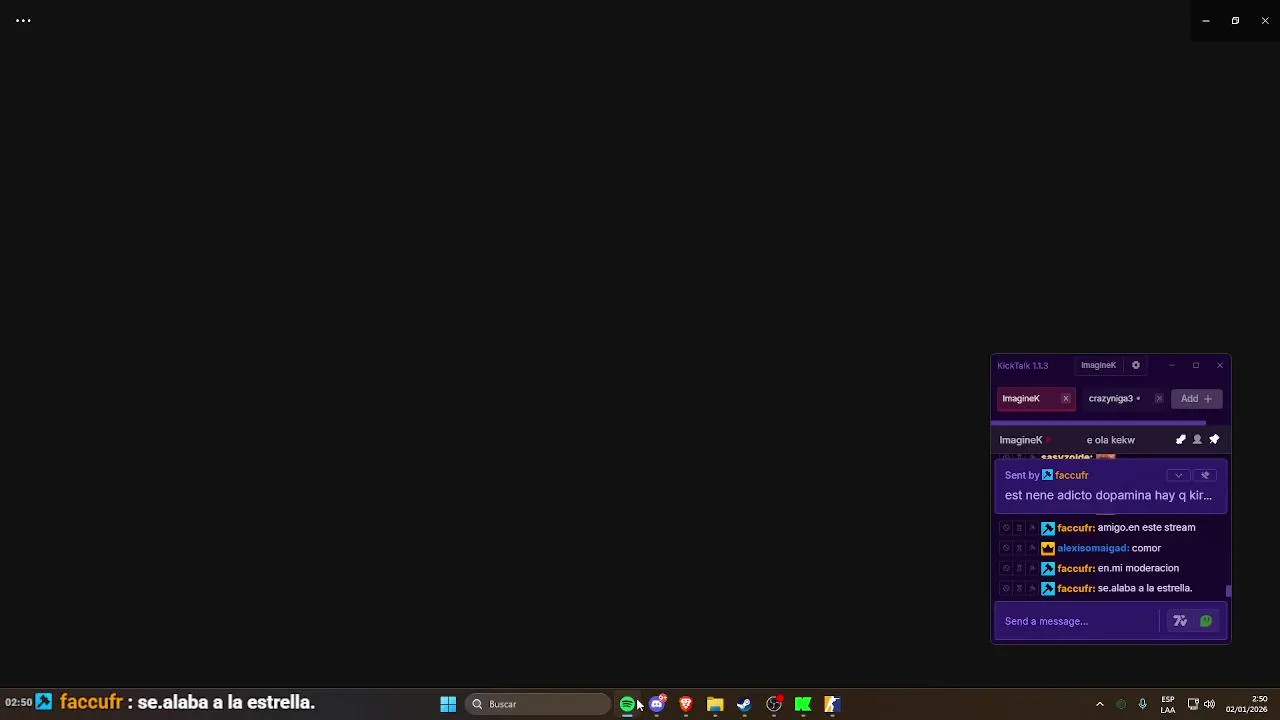Close the crazyniga3 chat tab
This screenshot has width=1280, height=720.
tap(1159, 398)
